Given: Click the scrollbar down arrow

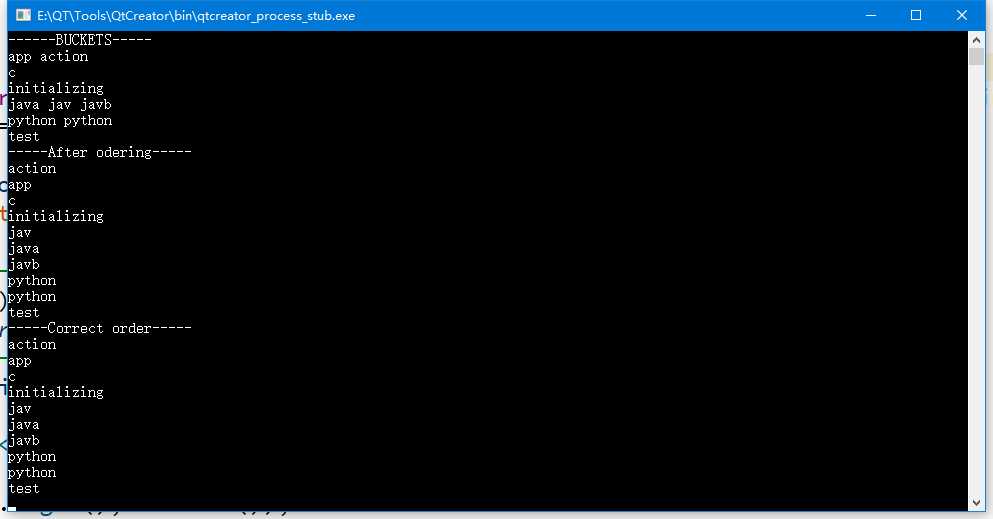Looking at the screenshot, I should coord(977,503).
